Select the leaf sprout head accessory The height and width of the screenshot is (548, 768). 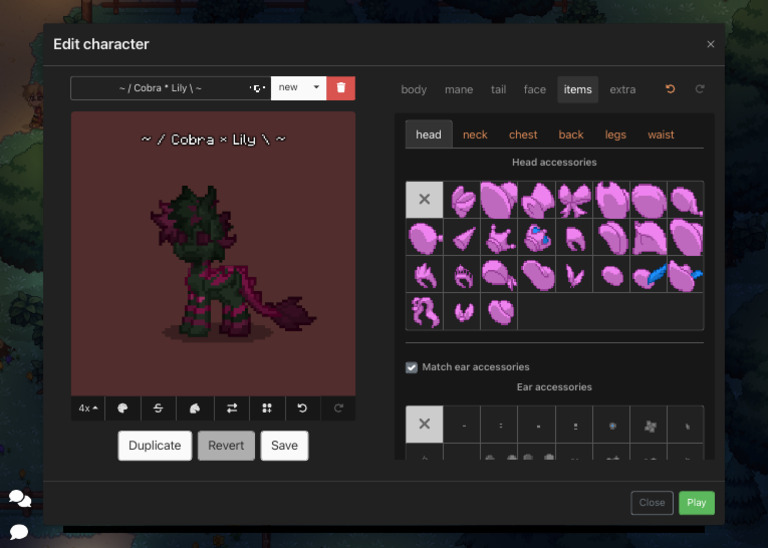[x=574, y=275]
